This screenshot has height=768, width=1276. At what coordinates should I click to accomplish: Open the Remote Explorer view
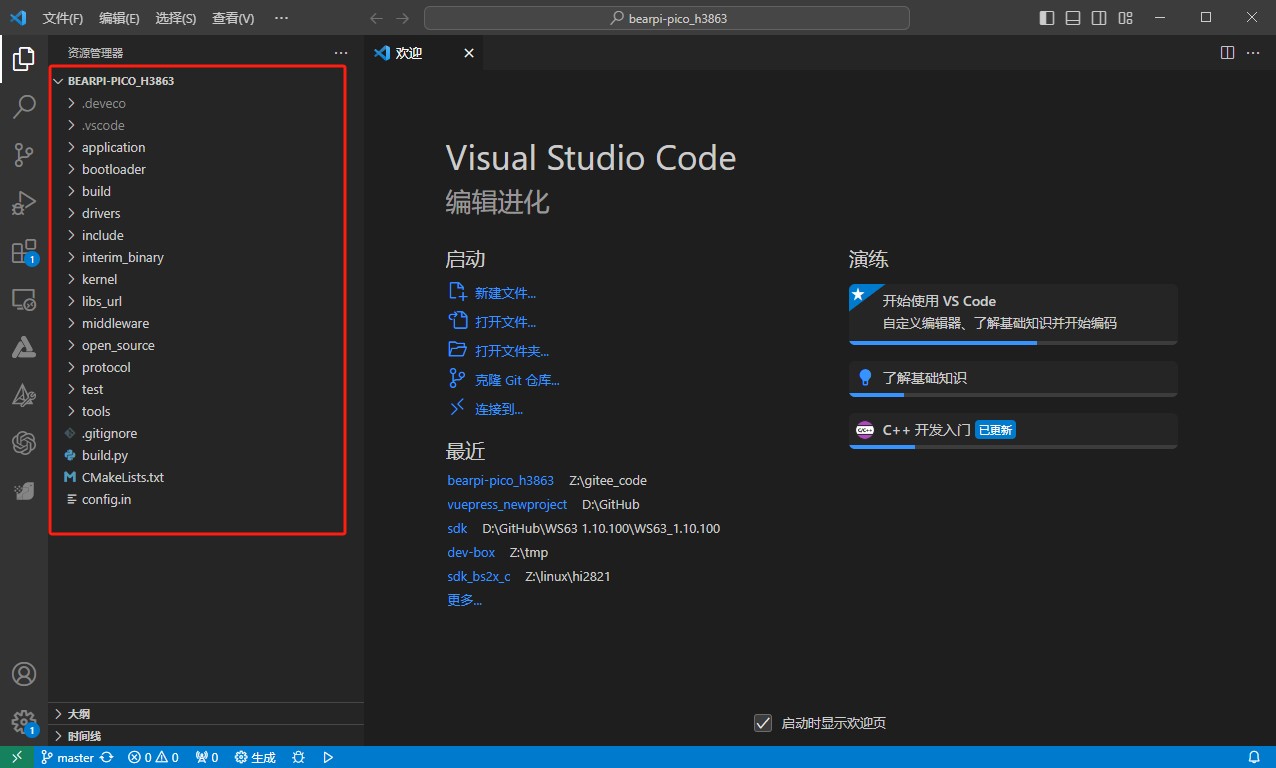[24, 299]
